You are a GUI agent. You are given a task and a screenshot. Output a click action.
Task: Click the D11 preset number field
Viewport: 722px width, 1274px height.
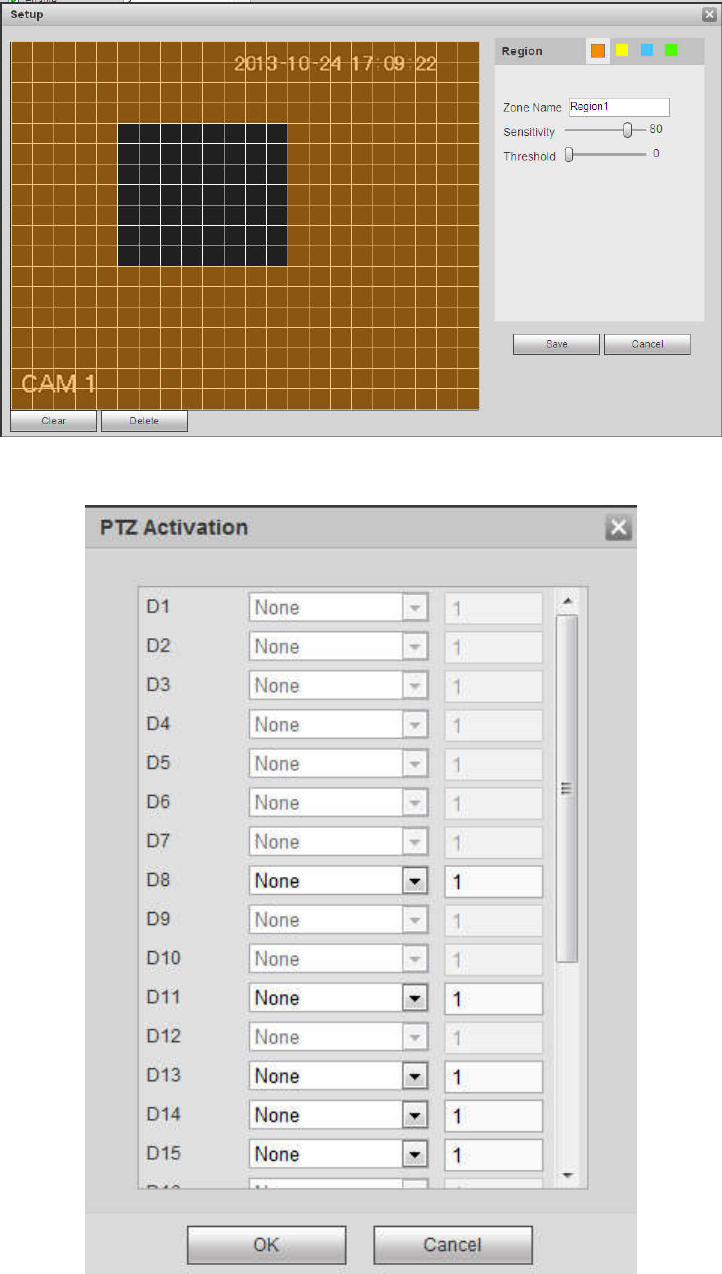coord(494,998)
